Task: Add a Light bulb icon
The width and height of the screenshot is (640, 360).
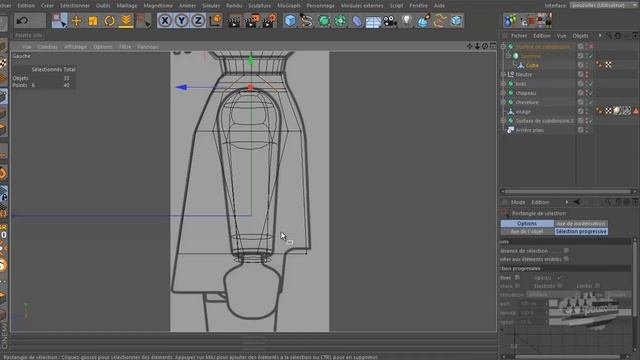Action: (x=407, y=20)
